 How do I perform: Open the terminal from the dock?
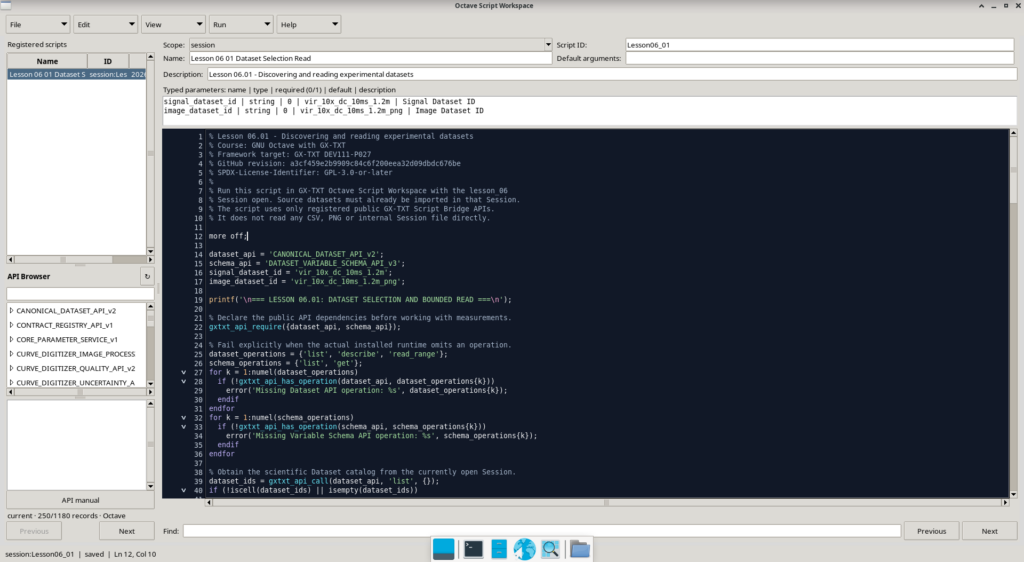point(473,549)
